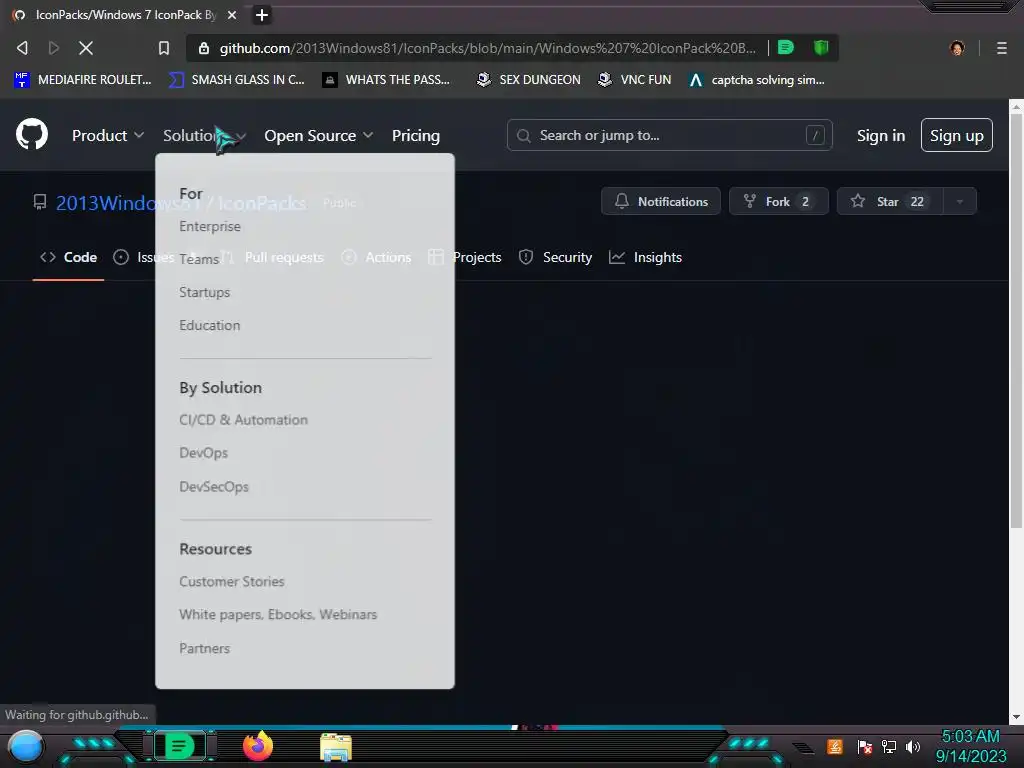Open the green chat app on taskbar
This screenshot has width=1024, height=768.
pyautogui.click(x=180, y=746)
